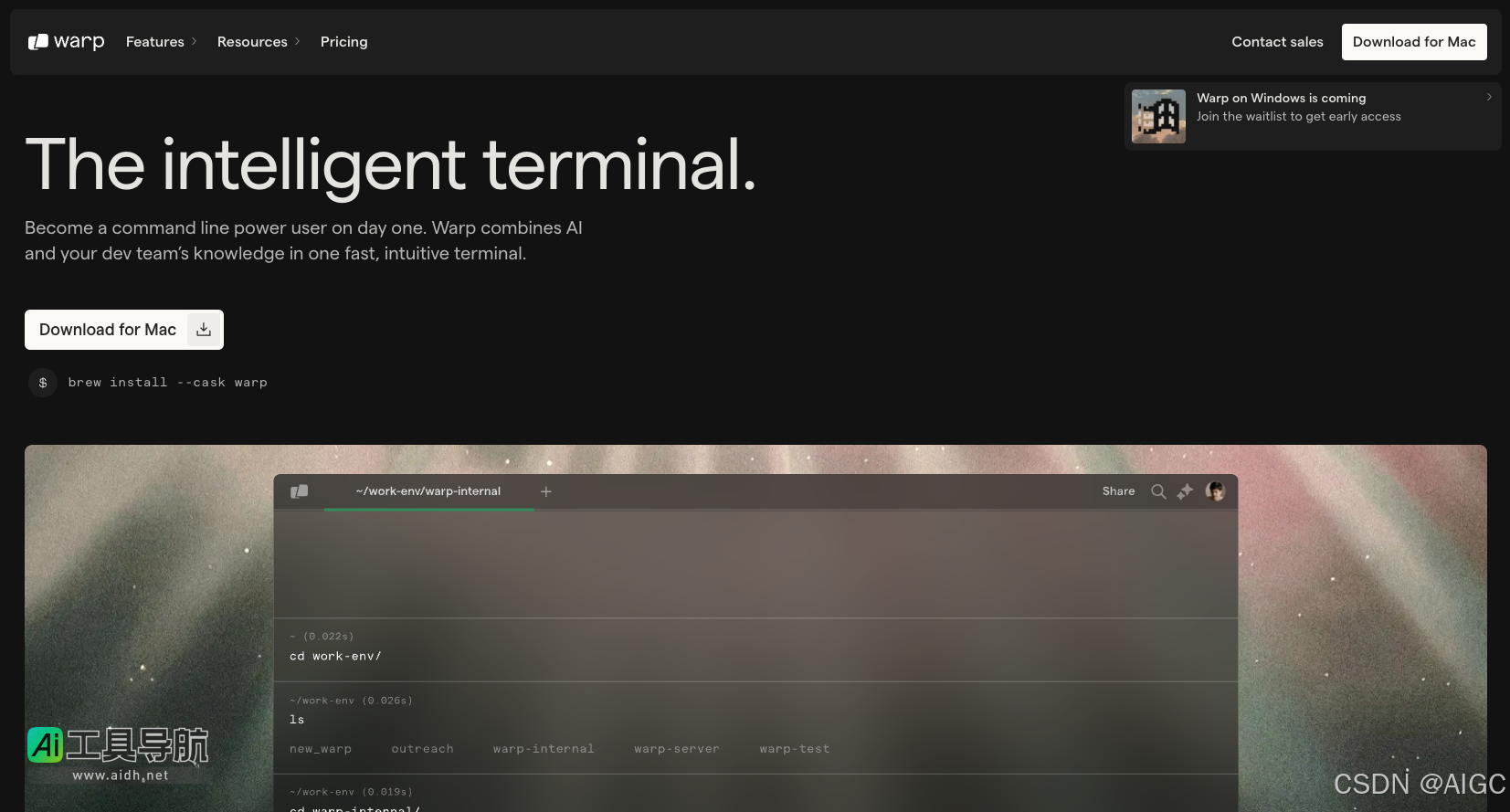Click the Warp icon in terminal tab bar
Image resolution: width=1510 pixels, height=812 pixels.
(299, 491)
